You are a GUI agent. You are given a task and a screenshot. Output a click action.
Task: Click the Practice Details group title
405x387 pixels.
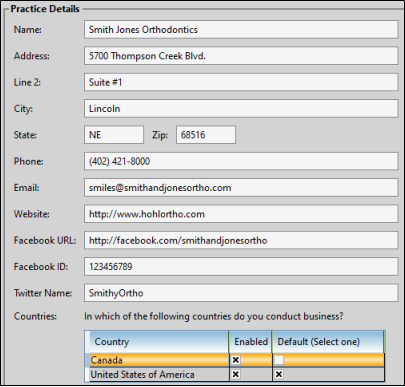pos(45,9)
